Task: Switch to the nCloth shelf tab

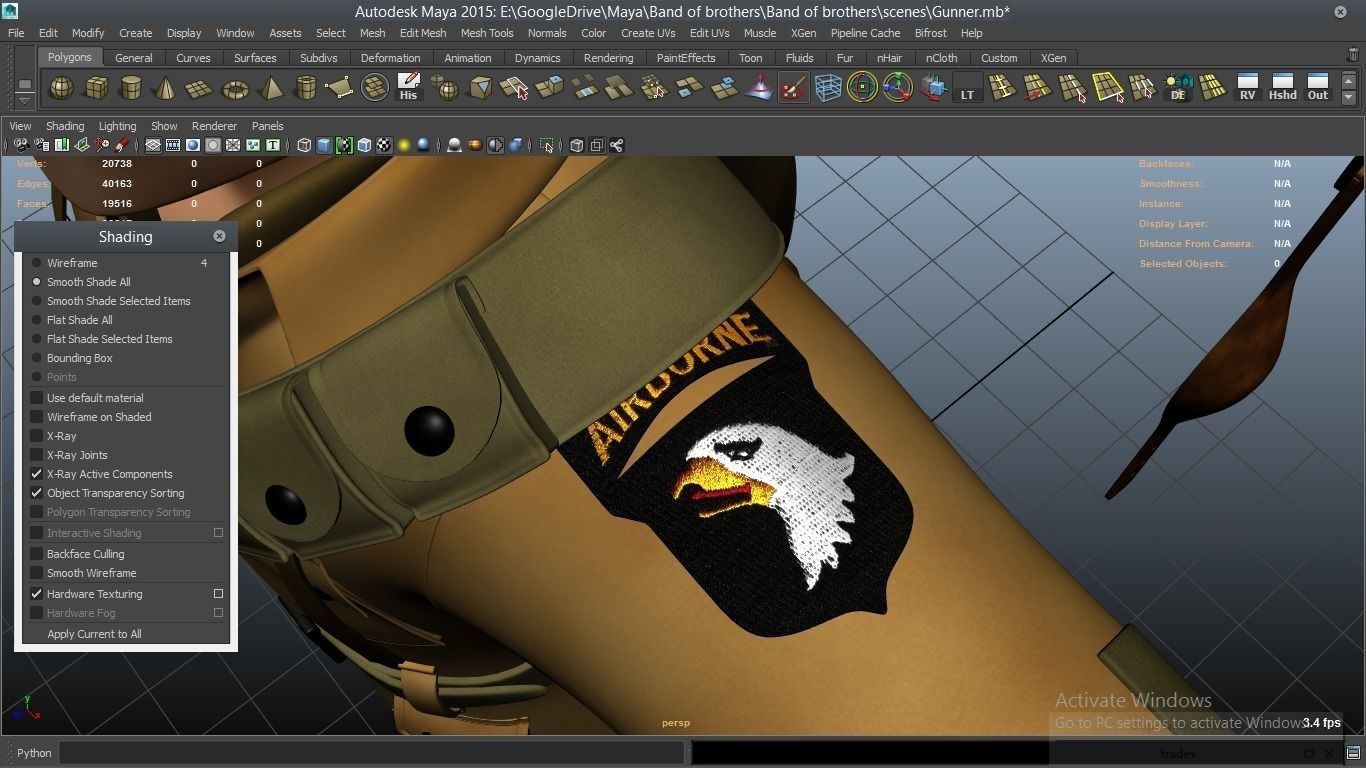Action: 941,58
